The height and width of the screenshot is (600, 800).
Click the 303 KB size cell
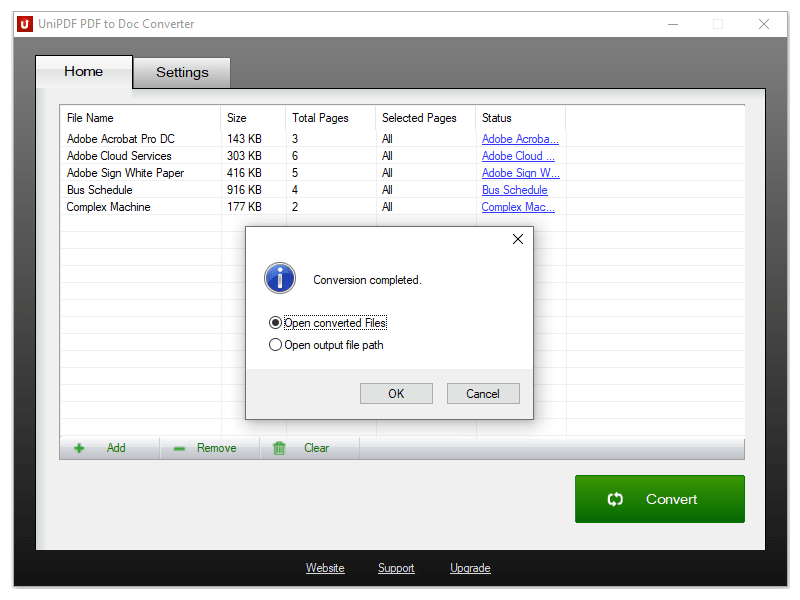pyautogui.click(x=244, y=156)
